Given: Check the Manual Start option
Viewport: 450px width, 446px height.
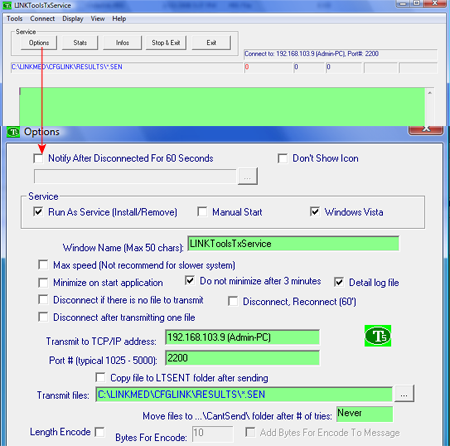Looking at the screenshot, I should click(202, 212).
